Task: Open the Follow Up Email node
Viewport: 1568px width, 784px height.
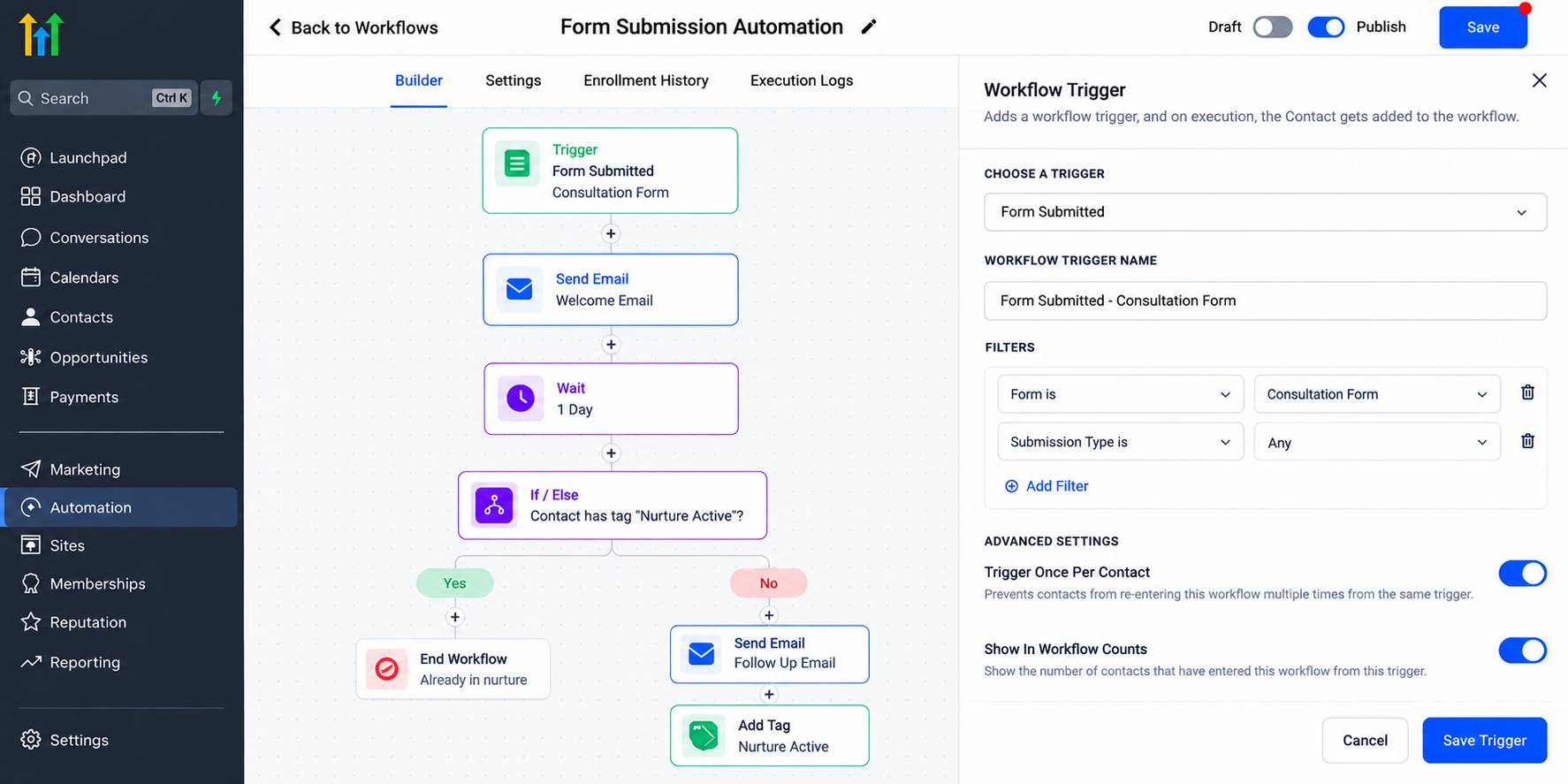Action: click(770, 654)
